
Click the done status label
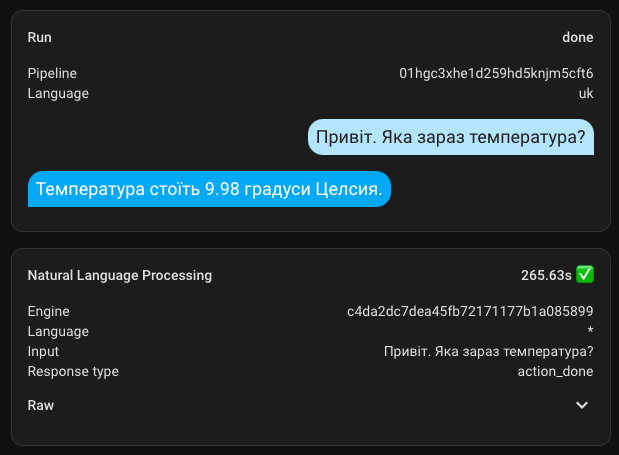(x=578, y=37)
